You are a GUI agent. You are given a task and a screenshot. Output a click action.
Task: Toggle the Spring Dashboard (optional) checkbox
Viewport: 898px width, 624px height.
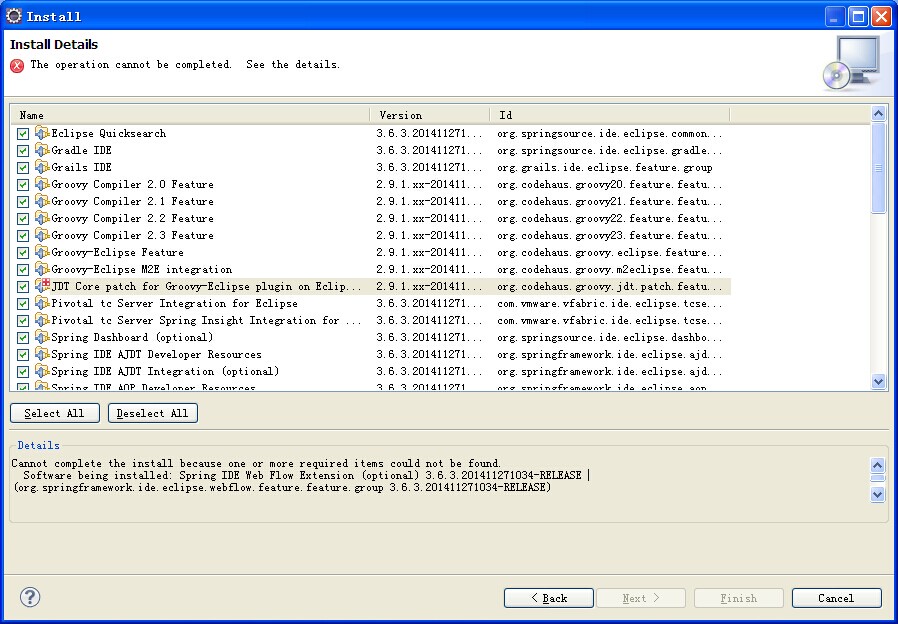tap(23, 338)
